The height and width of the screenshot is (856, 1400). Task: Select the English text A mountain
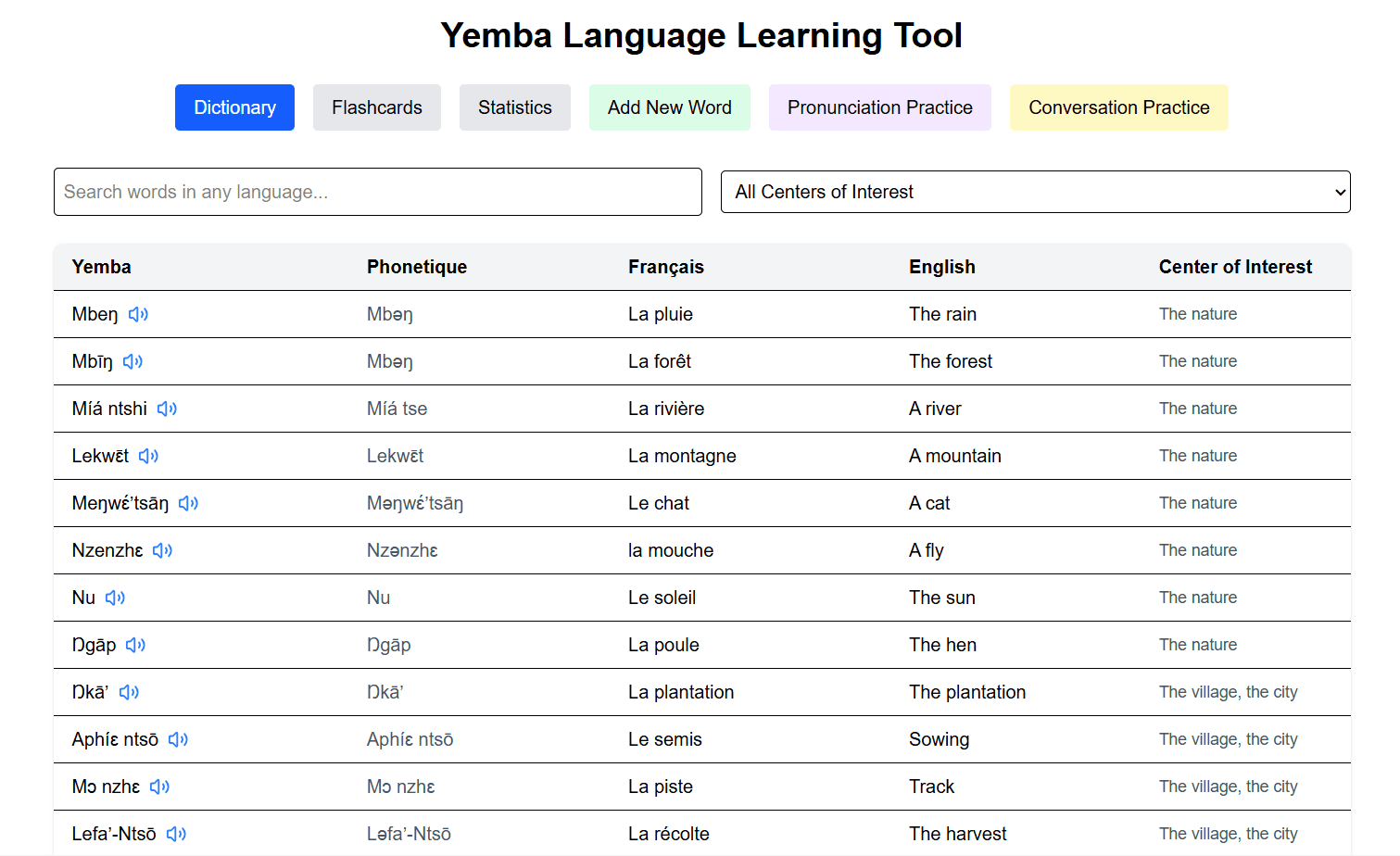pos(955,456)
